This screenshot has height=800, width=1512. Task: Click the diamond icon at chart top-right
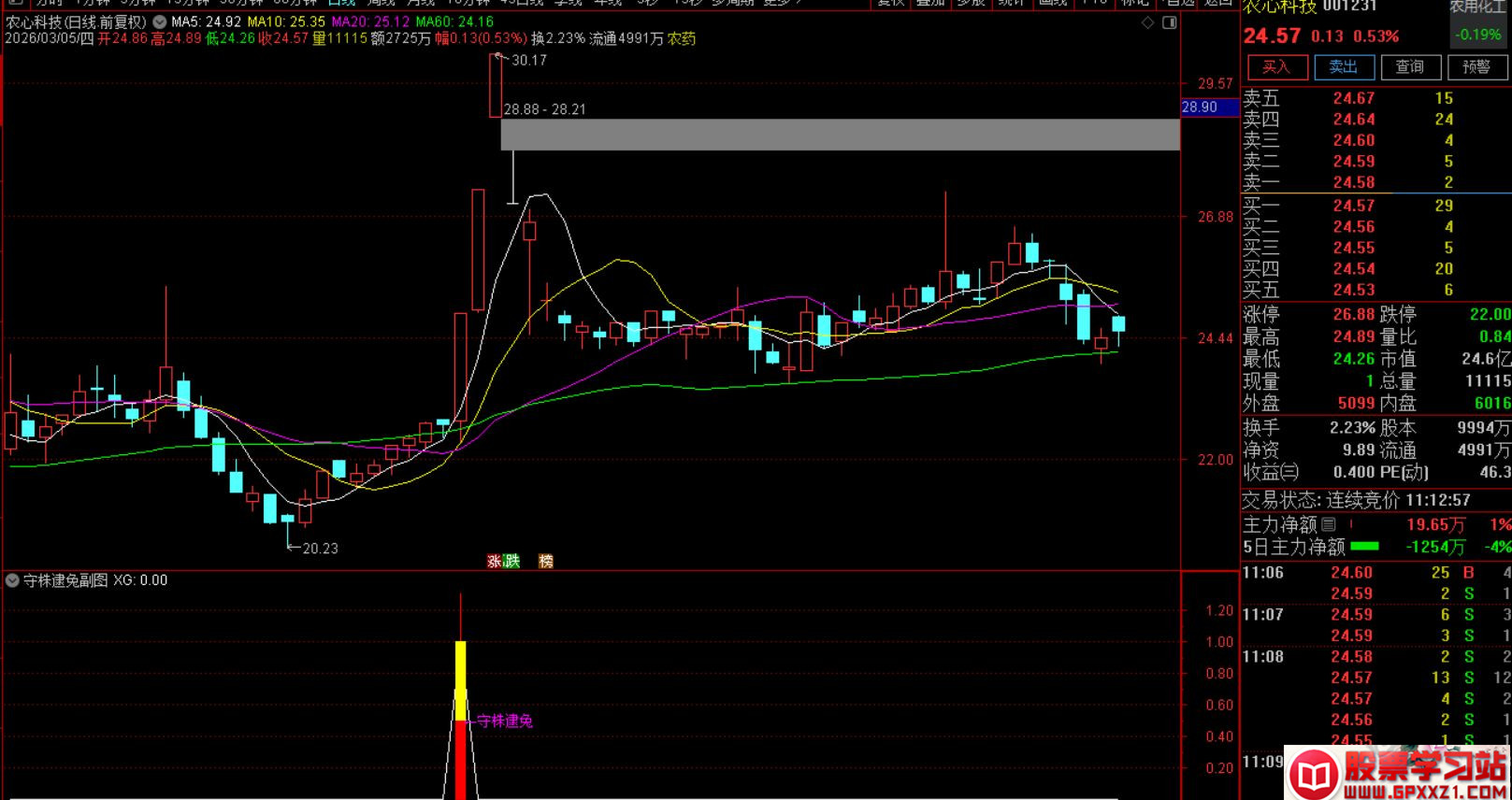point(1148,22)
